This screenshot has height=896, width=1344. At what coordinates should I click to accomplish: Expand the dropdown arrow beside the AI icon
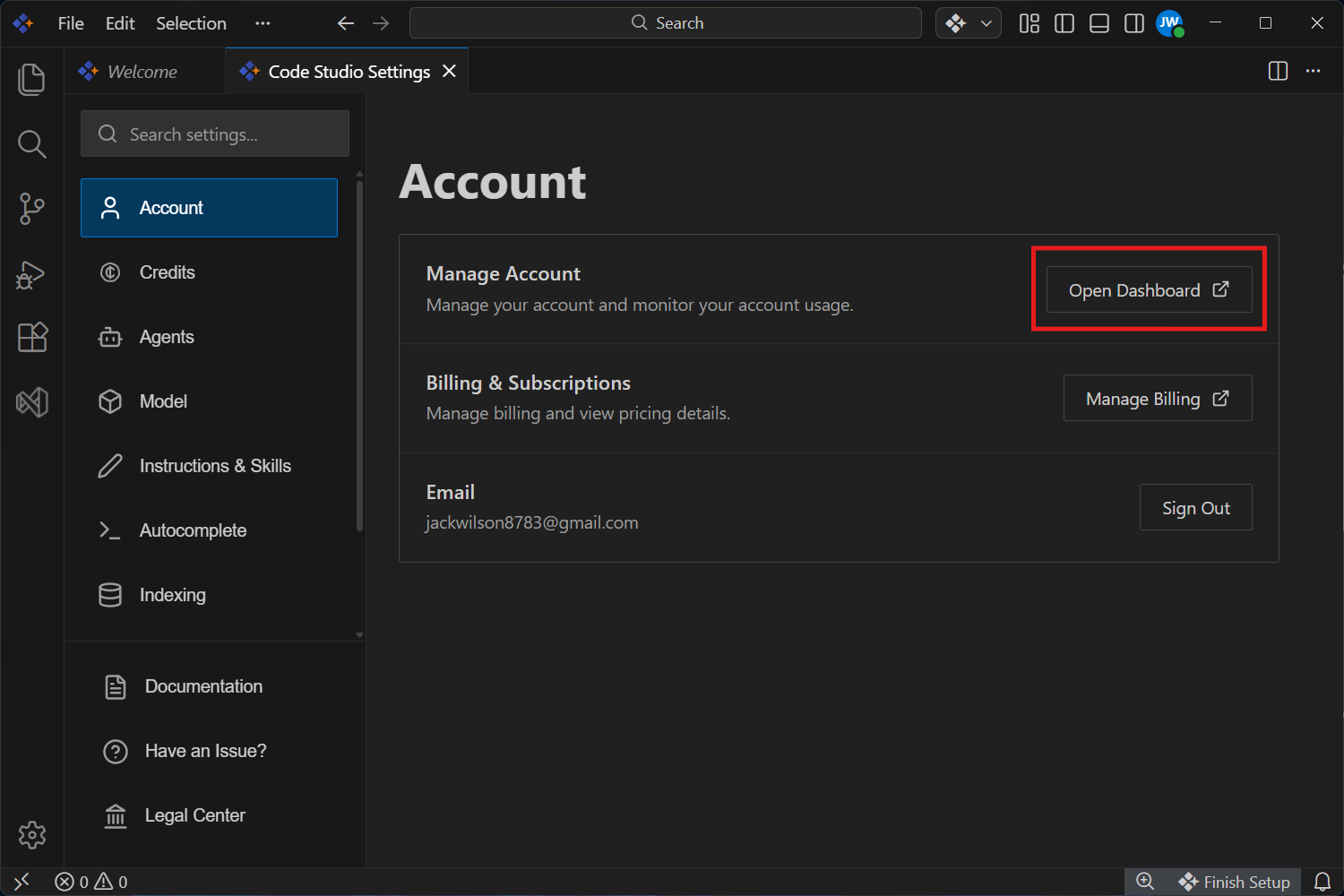pyautogui.click(x=986, y=23)
